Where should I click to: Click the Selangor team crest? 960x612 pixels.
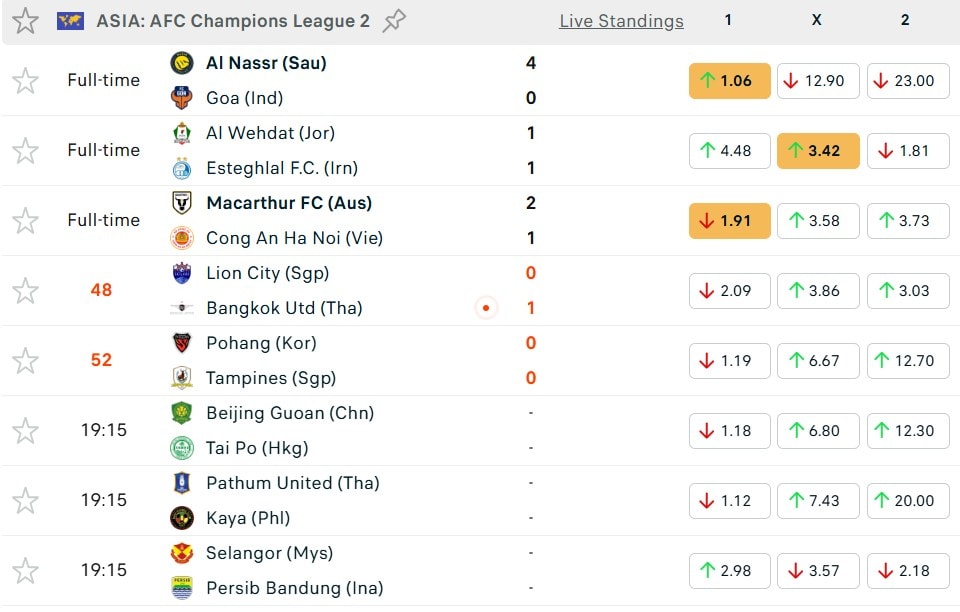[181, 553]
